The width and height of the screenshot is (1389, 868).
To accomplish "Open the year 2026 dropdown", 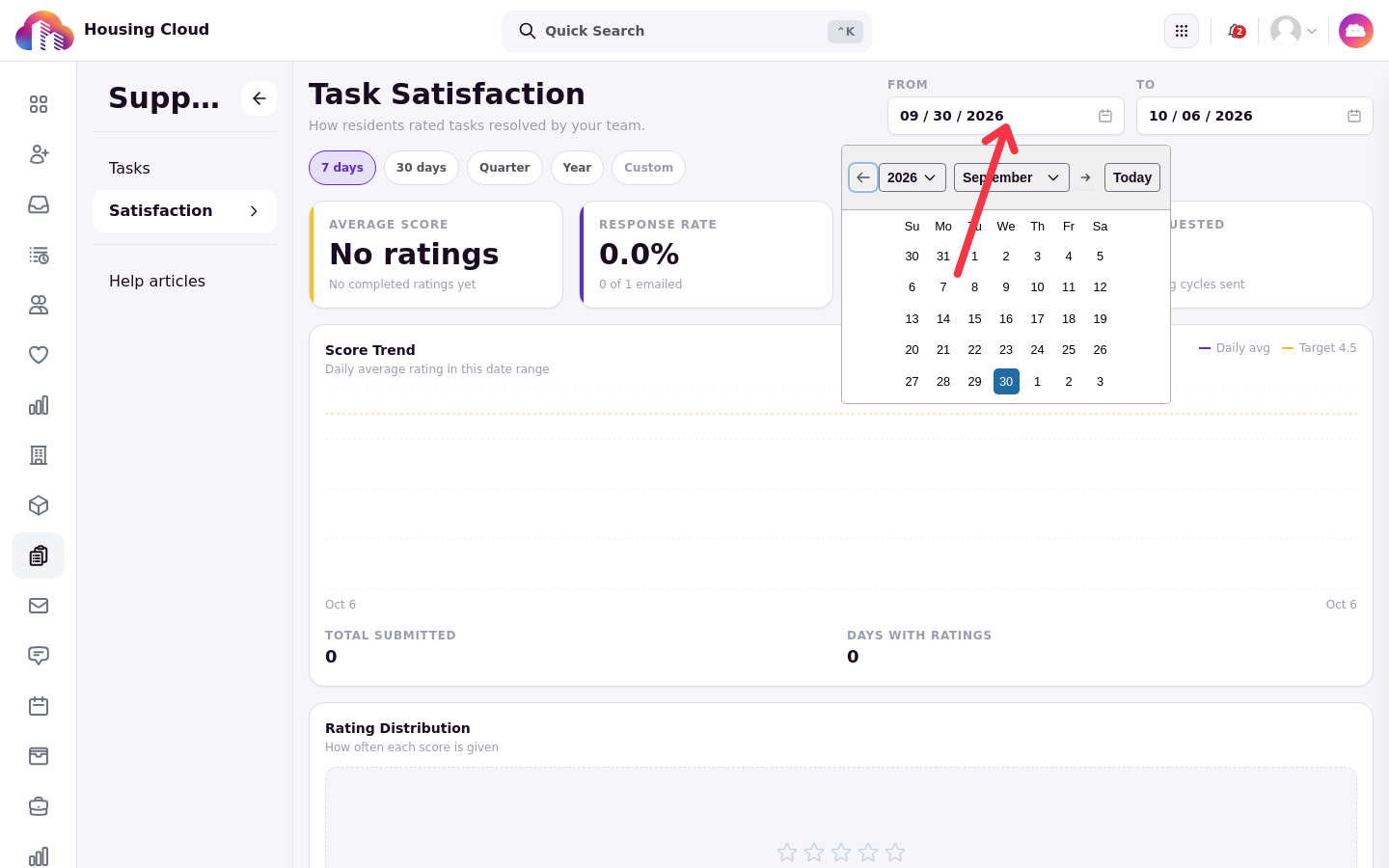I will tap(912, 177).
